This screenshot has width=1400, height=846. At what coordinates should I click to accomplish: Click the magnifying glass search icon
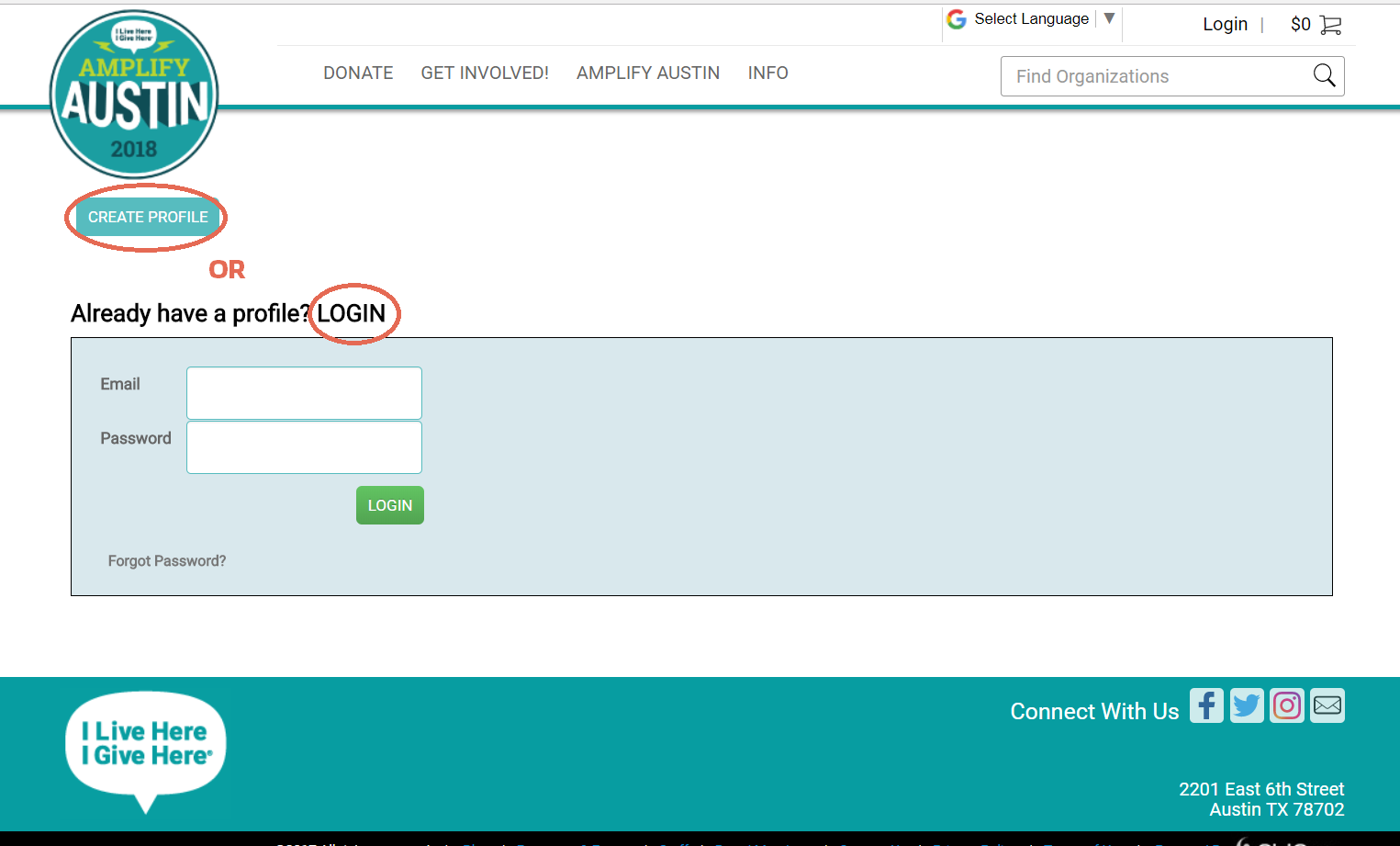pos(1324,75)
